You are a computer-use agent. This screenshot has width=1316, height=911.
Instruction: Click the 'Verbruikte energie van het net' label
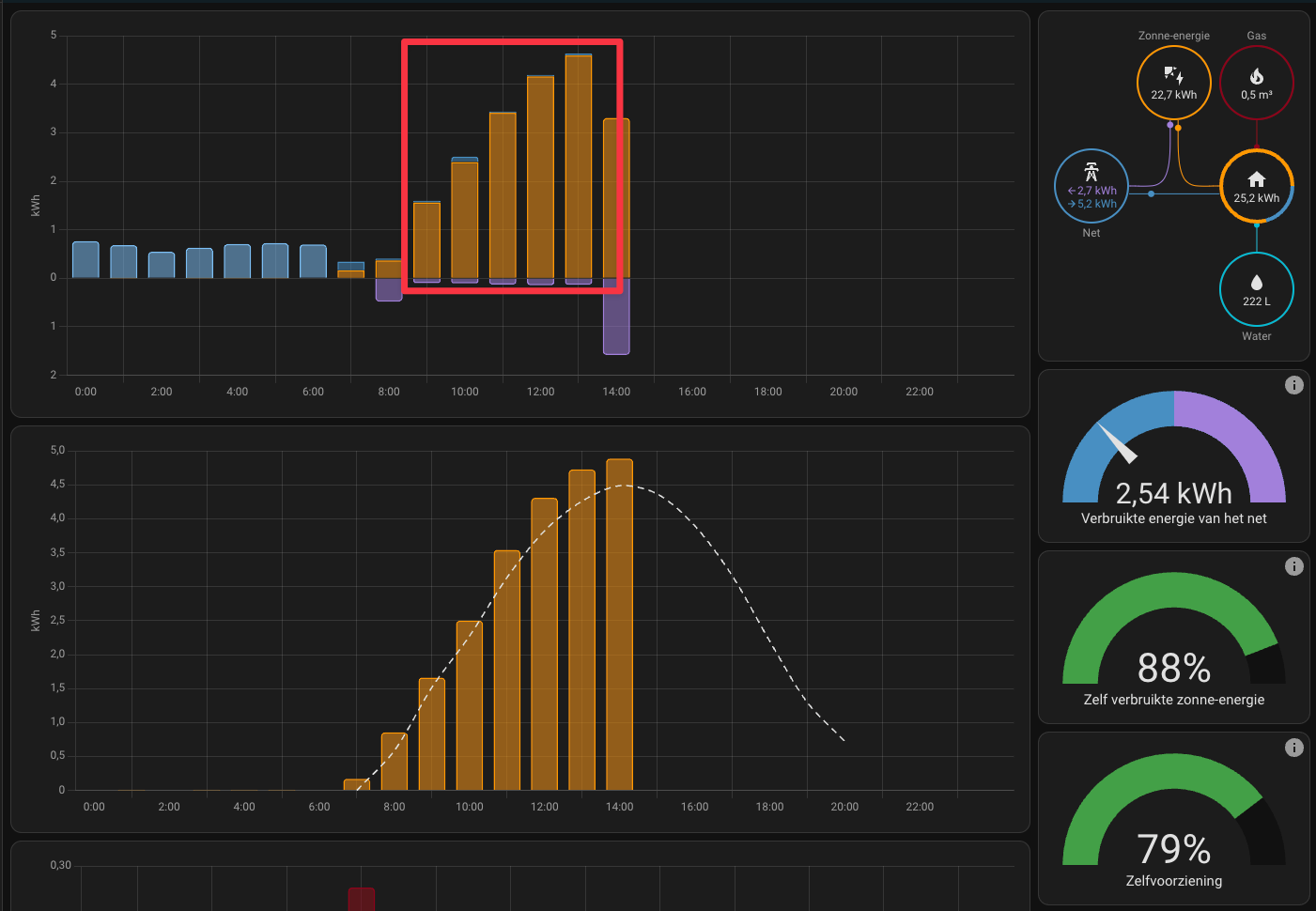[1173, 518]
